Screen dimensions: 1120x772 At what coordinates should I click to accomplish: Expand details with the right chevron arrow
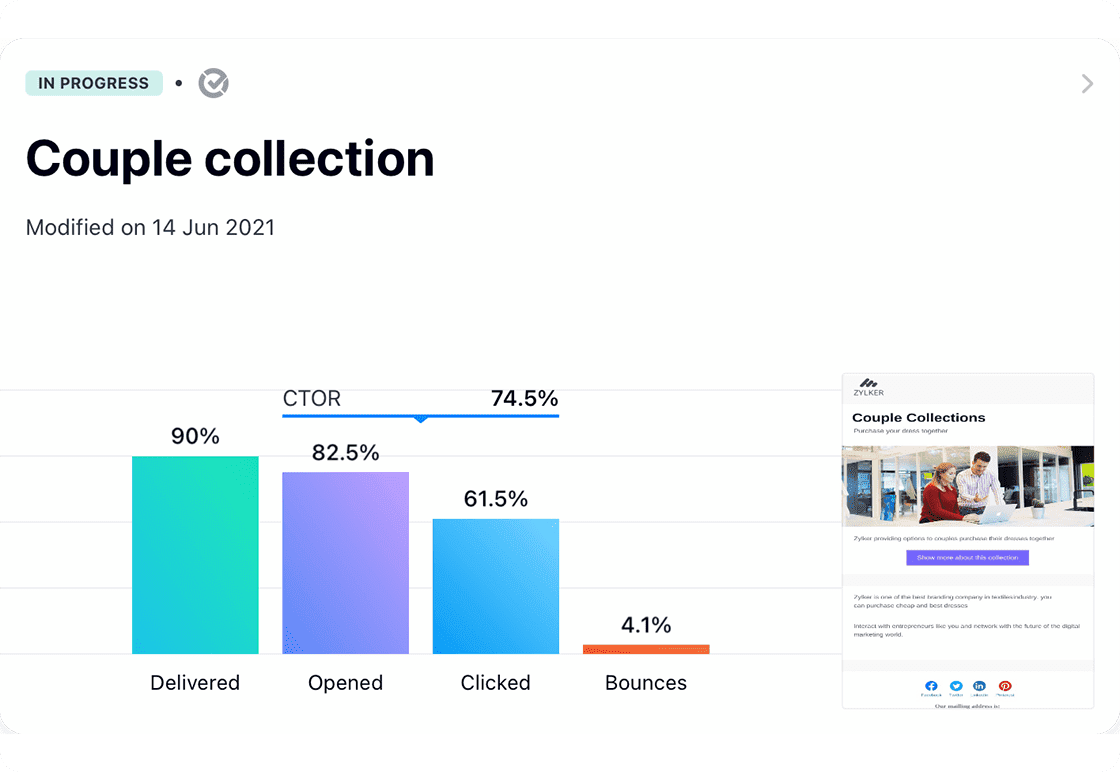1087,84
